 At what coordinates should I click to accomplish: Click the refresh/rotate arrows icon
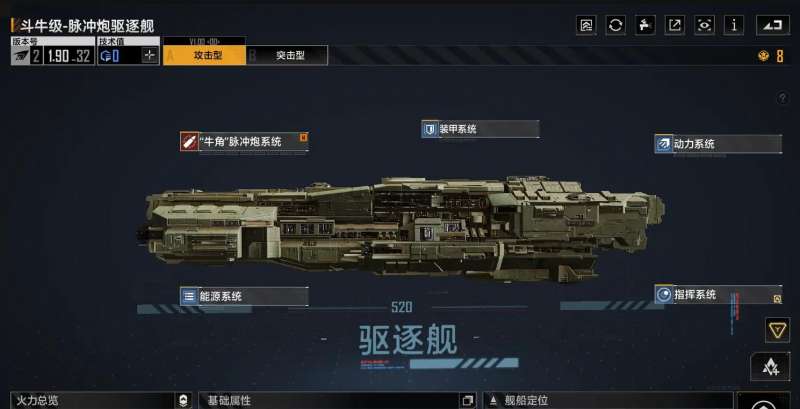coord(615,25)
